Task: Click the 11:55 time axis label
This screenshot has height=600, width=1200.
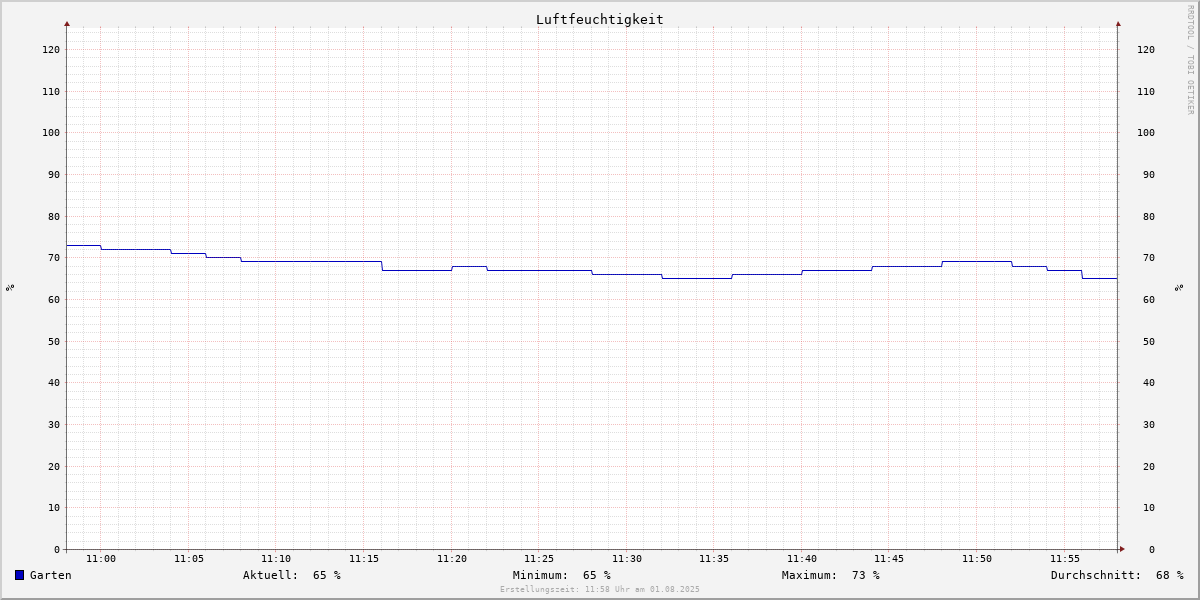Action: coord(1065,559)
